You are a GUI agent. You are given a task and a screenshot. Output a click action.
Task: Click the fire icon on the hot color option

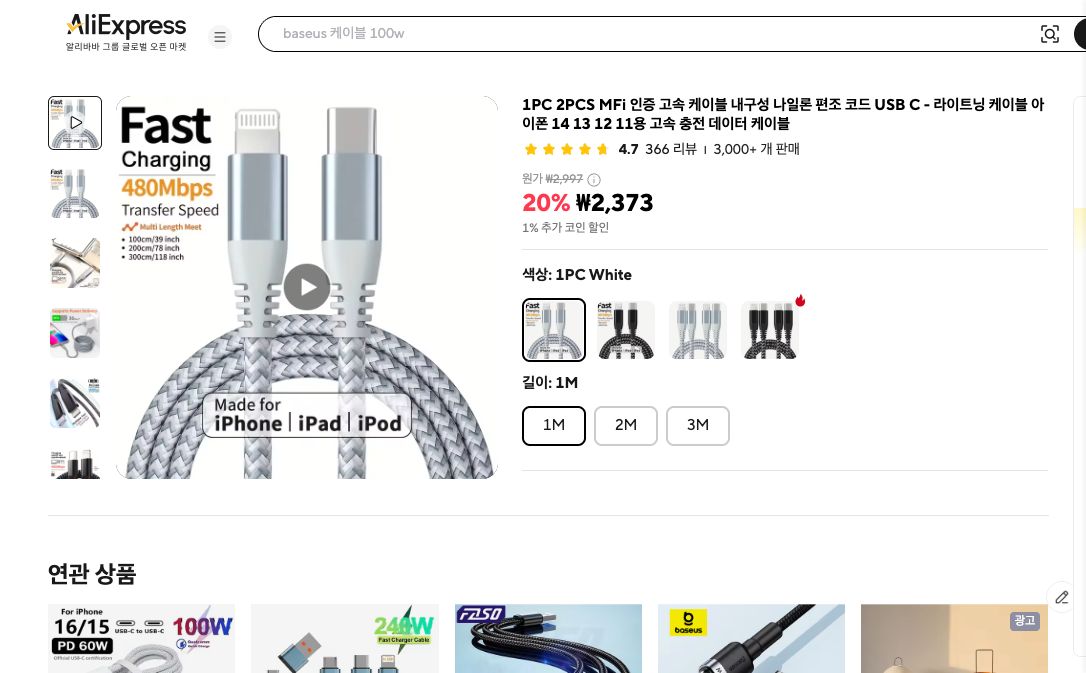(x=800, y=300)
